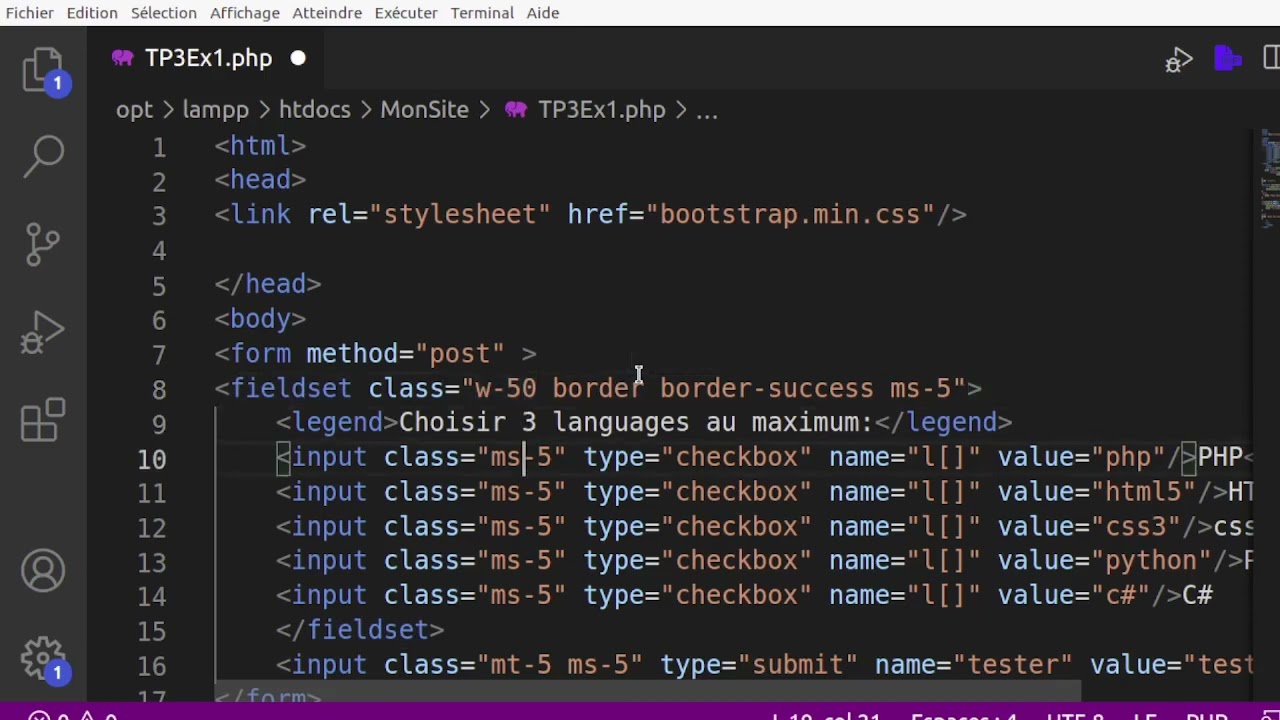Open the Atteindre menu
The width and height of the screenshot is (1280, 720).
[x=327, y=13]
